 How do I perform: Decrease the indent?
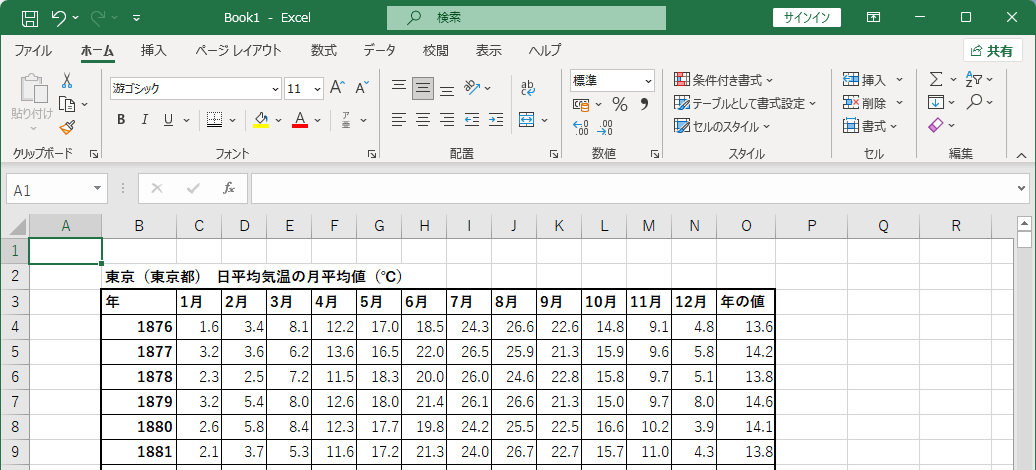[x=472, y=120]
